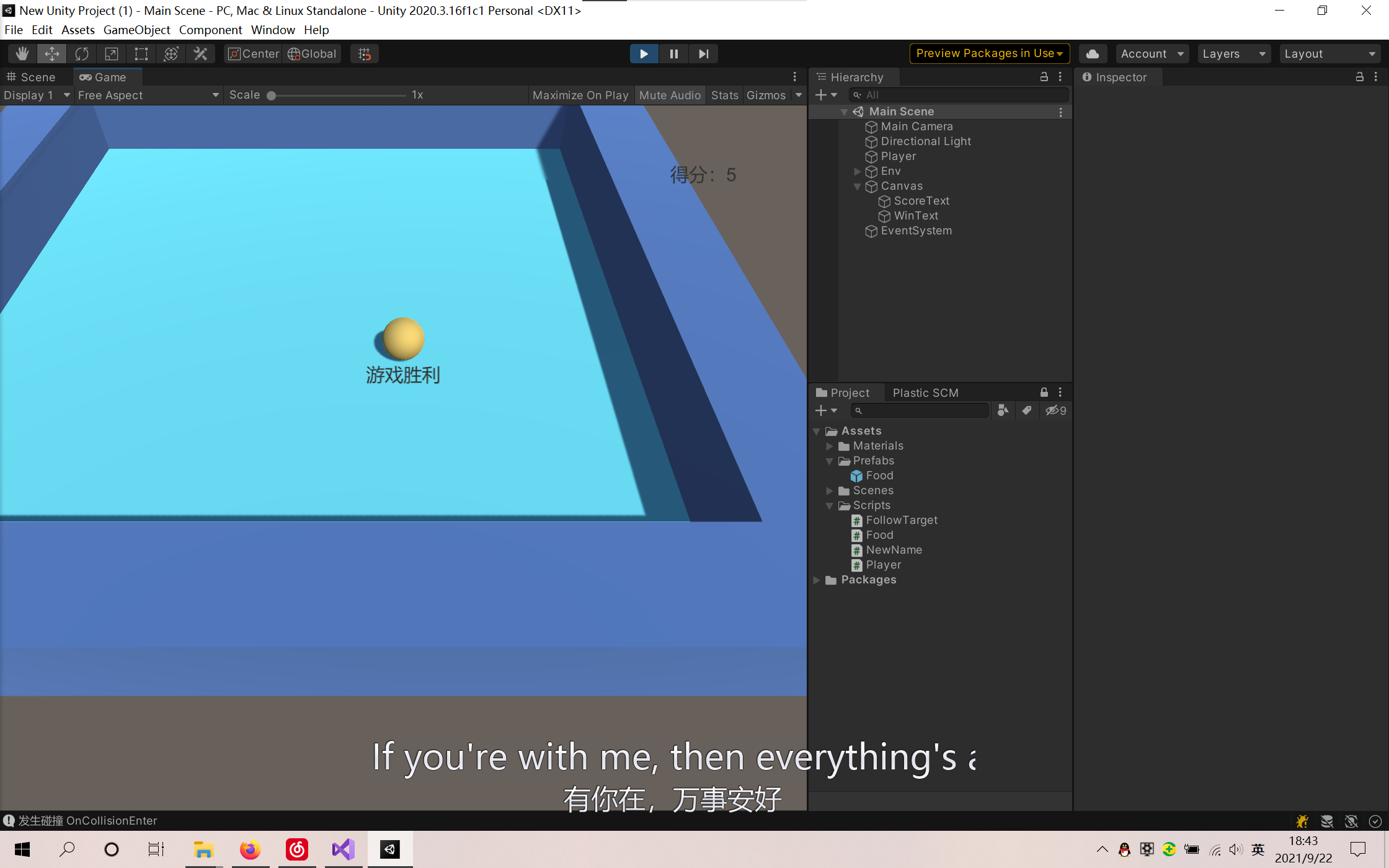Screen dimensions: 1389x868
Task: Open Free Aspect dropdown
Action: pyautogui.click(x=148, y=95)
